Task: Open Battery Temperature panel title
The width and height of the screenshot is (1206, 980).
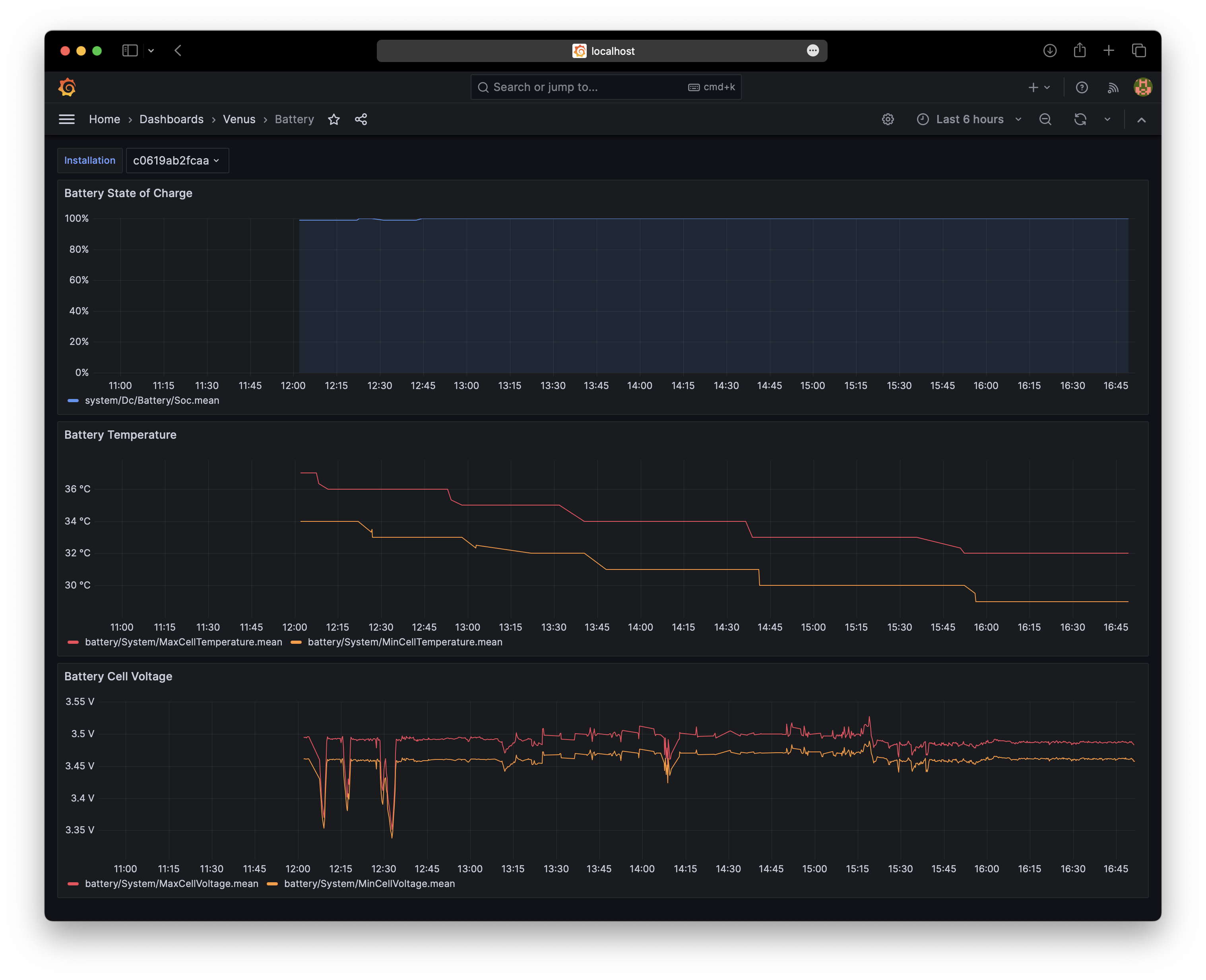Action: click(x=120, y=435)
